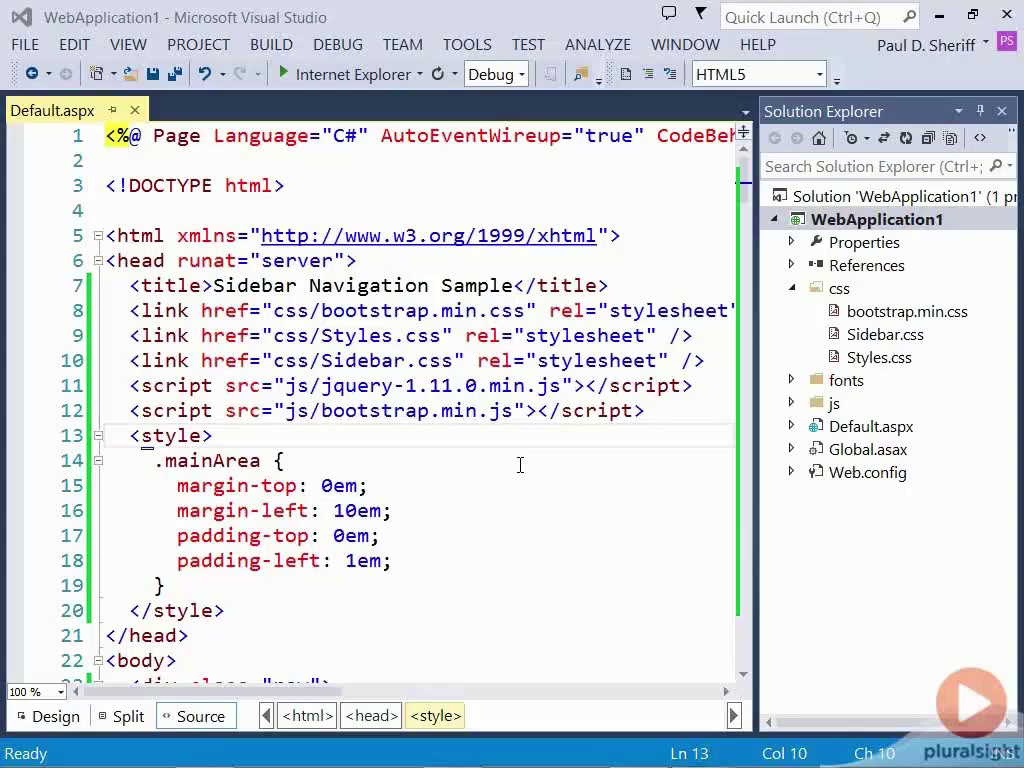Click the feedback speech bubble icon
Image resolution: width=1024 pixels, height=768 pixels.
pyautogui.click(x=669, y=13)
